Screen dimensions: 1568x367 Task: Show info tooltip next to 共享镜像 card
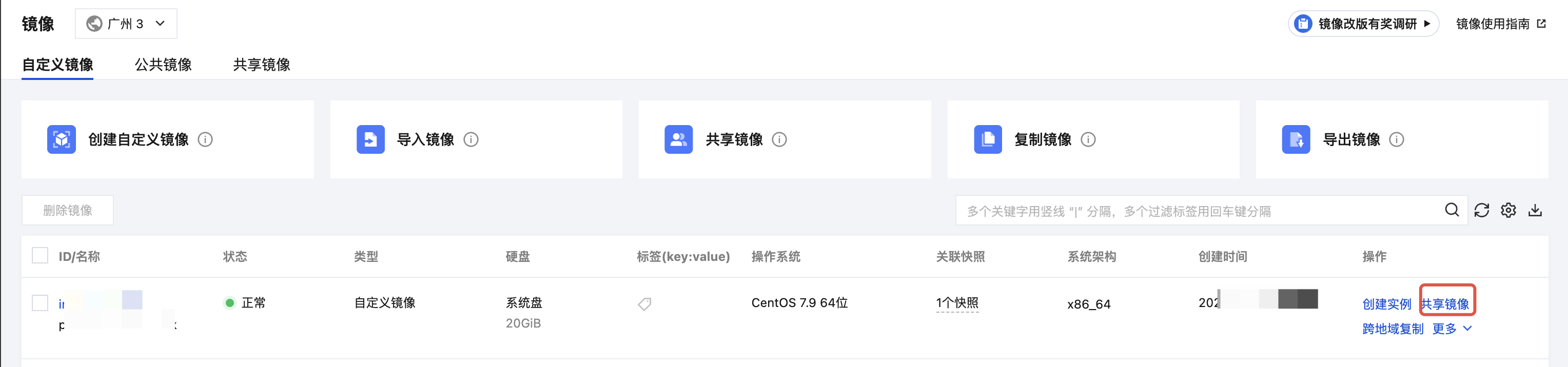pyautogui.click(x=779, y=140)
